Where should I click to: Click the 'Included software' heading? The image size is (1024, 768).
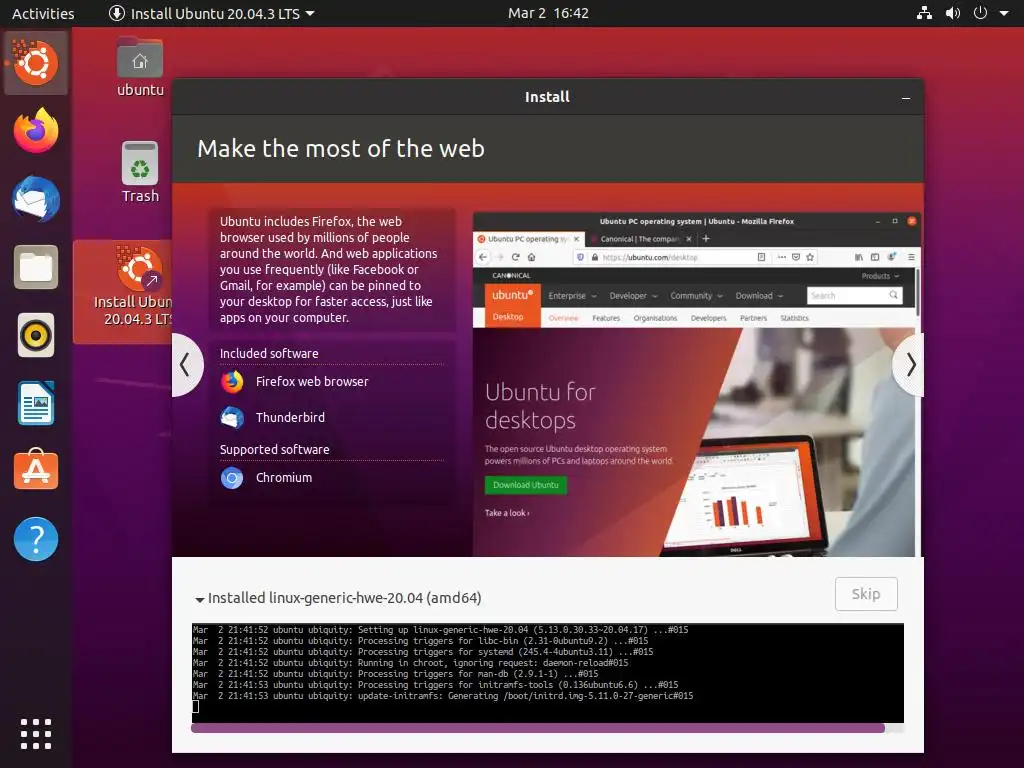click(269, 353)
